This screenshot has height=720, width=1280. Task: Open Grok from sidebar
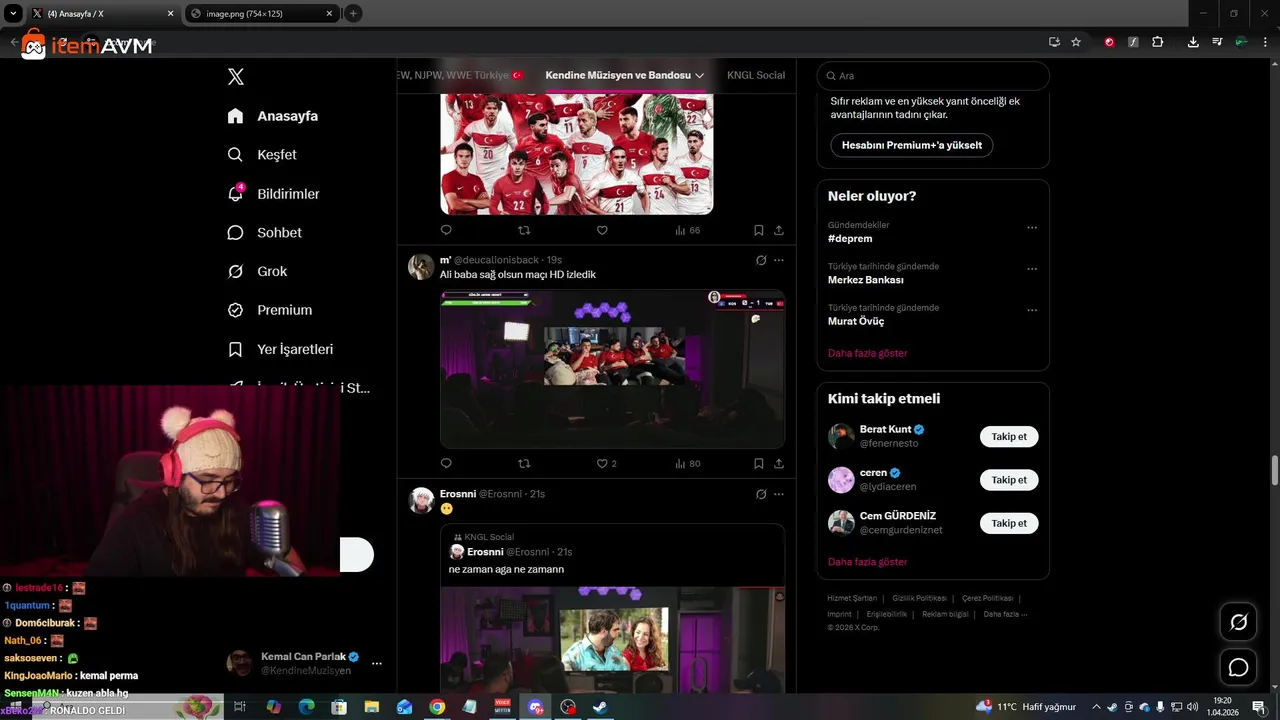pos(257,271)
